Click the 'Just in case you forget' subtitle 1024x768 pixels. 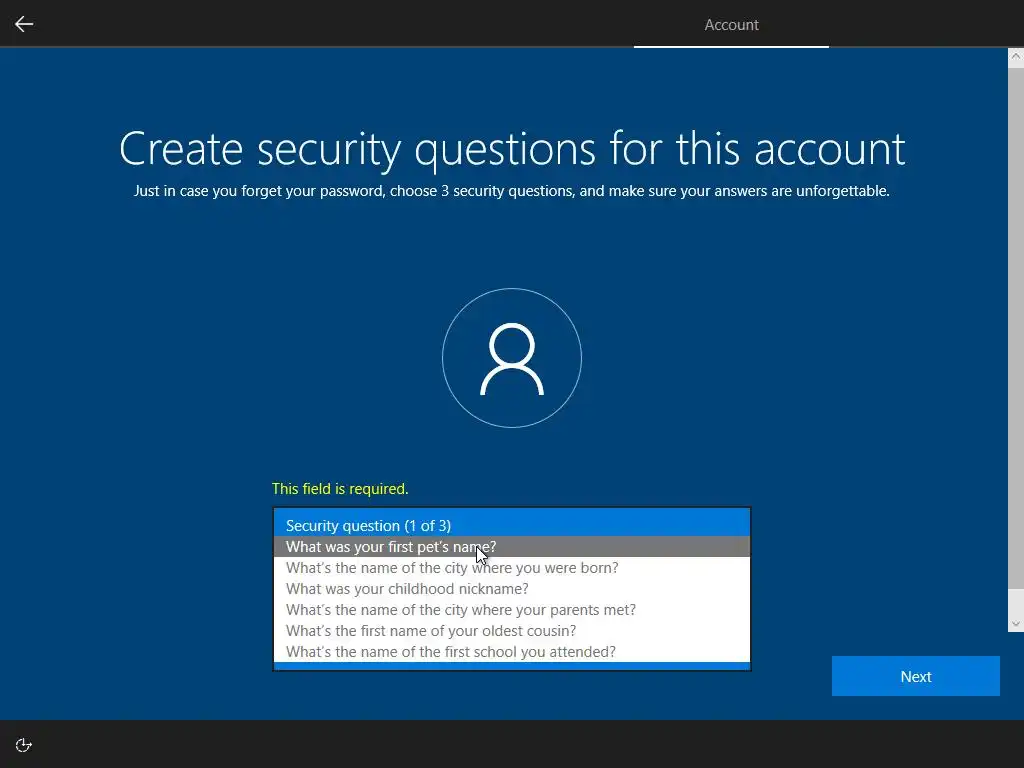point(512,191)
